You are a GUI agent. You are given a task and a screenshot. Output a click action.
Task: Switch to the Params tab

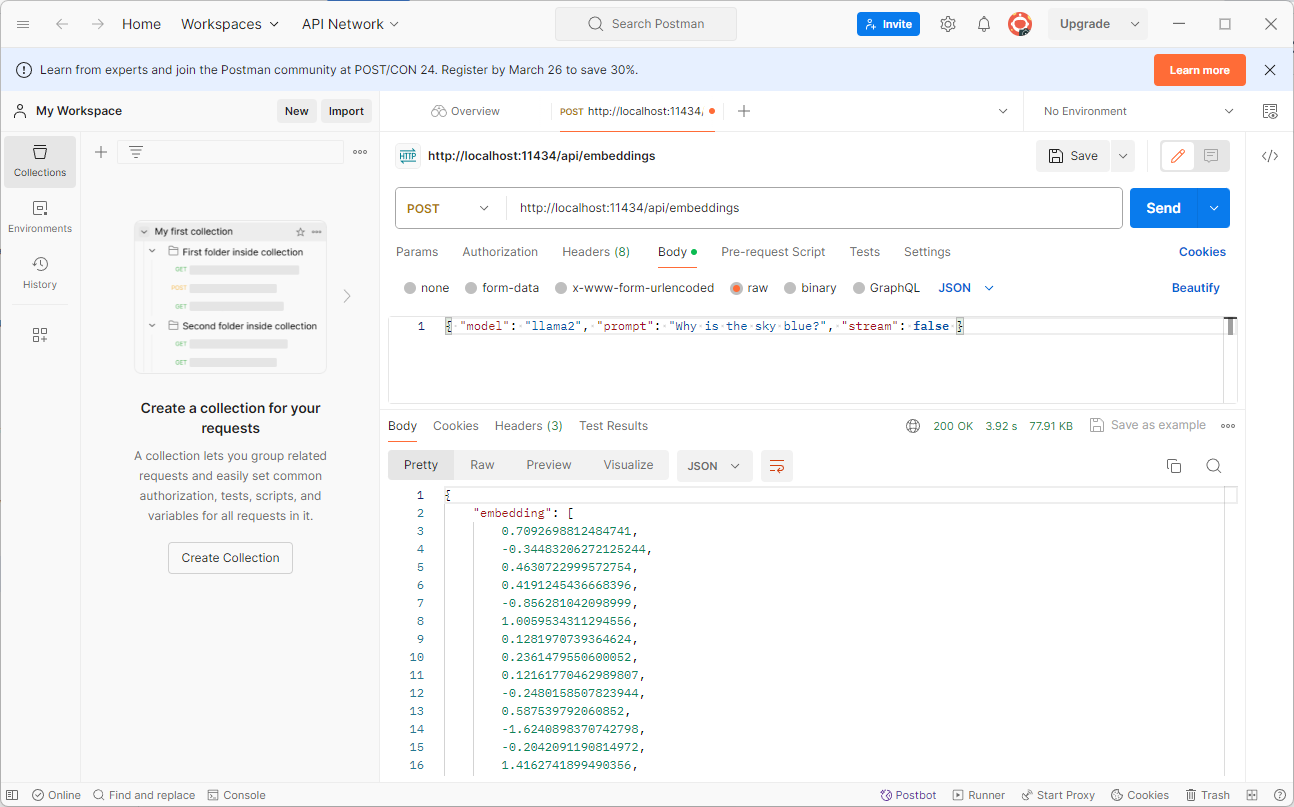[x=417, y=252]
